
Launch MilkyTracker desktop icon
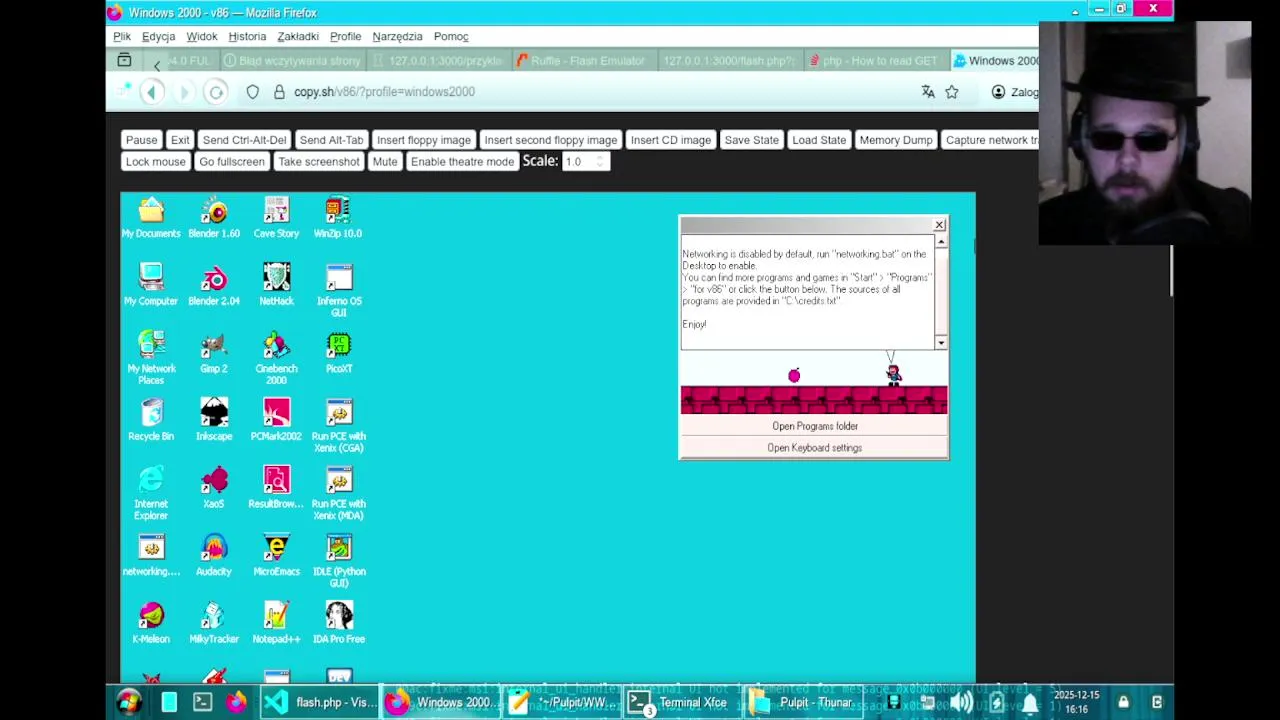(x=214, y=622)
